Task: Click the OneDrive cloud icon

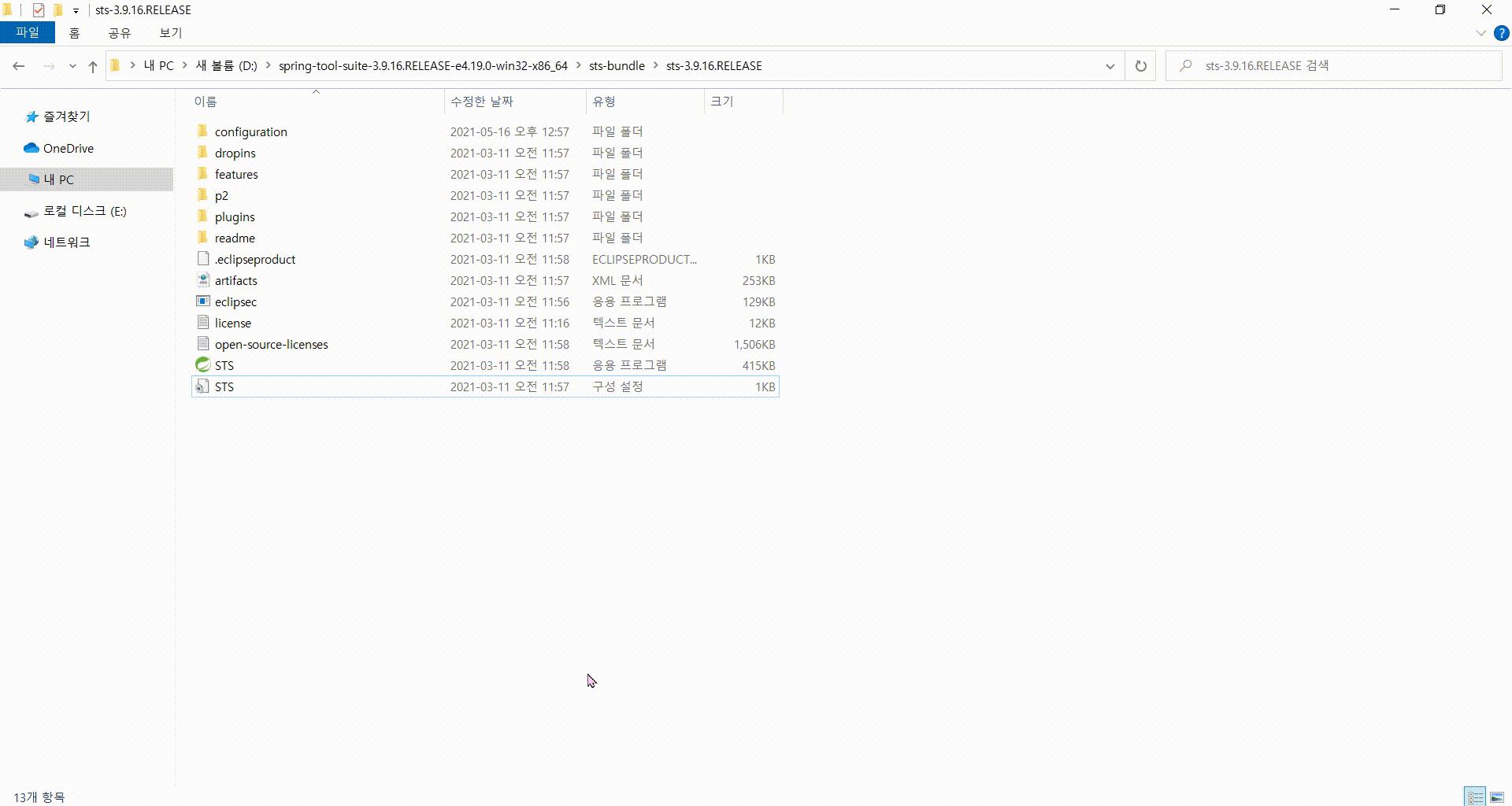Action: [x=31, y=148]
